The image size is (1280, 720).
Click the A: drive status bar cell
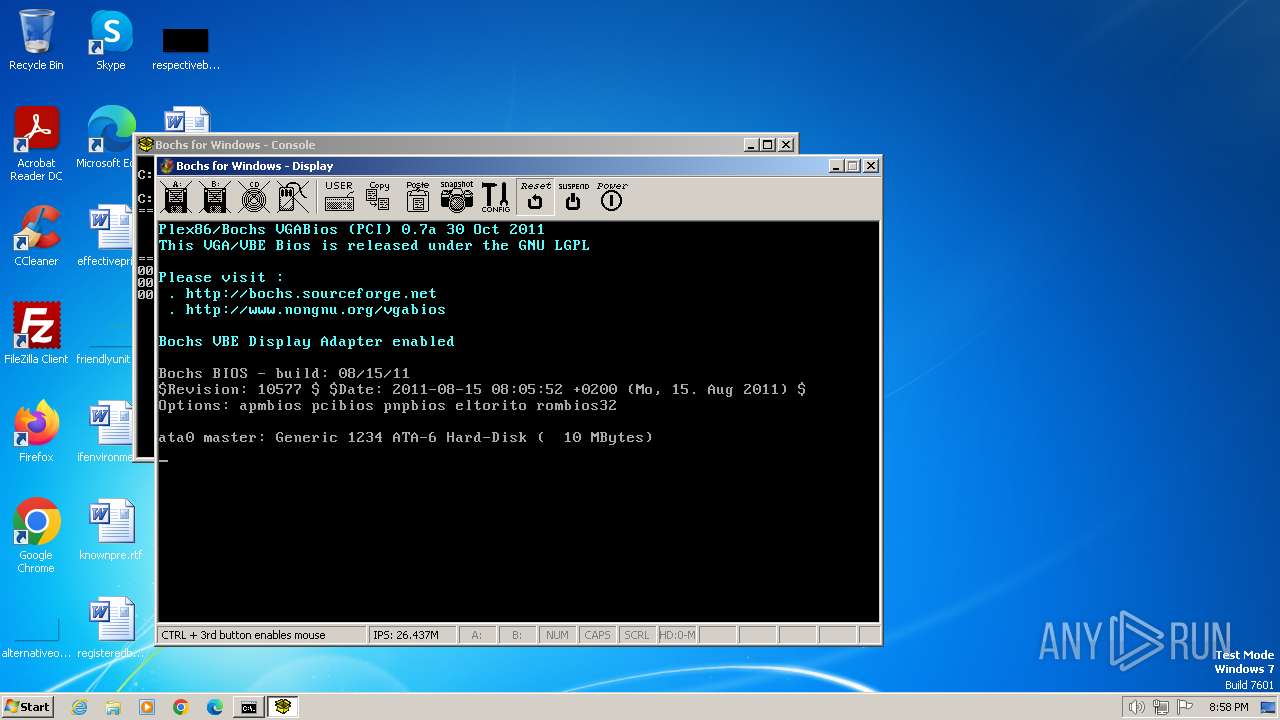tap(477, 635)
